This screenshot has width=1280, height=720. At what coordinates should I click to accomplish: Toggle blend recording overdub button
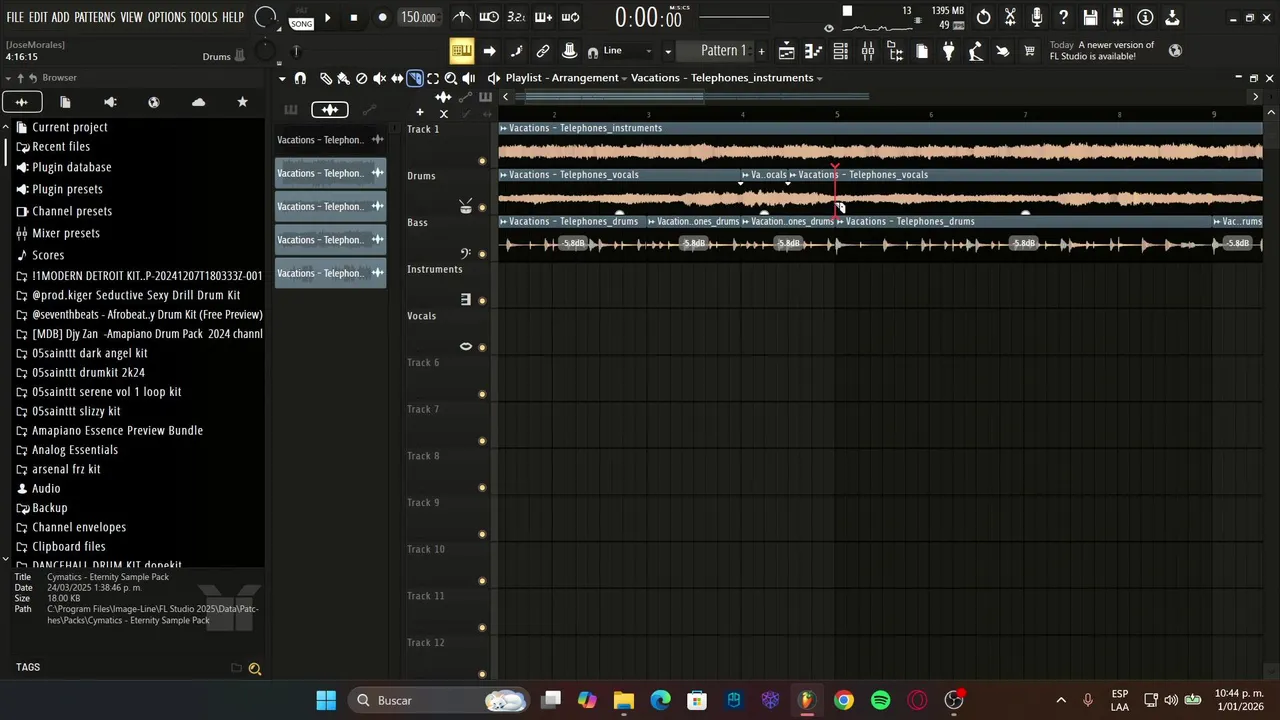pos(543,17)
